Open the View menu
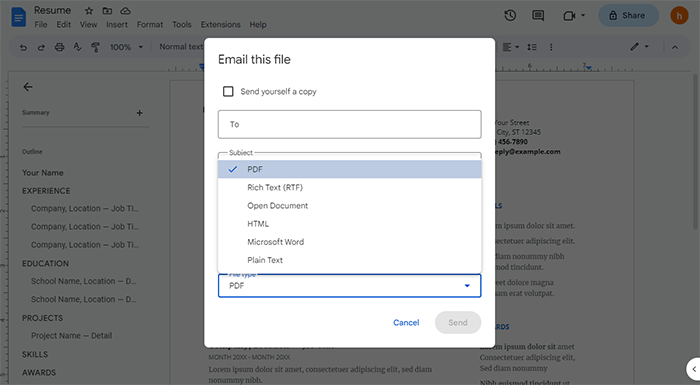The height and width of the screenshot is (385, 700). (x=88, y=25)
